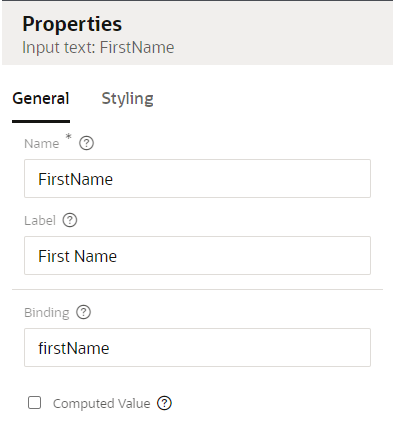Click inside the Label field 'First Name'

197,256
